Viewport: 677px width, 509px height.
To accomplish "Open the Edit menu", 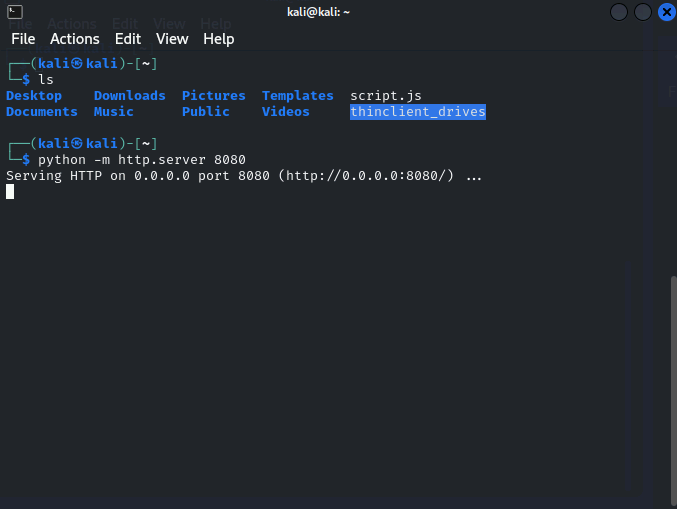I will click(x=128, y=39).
